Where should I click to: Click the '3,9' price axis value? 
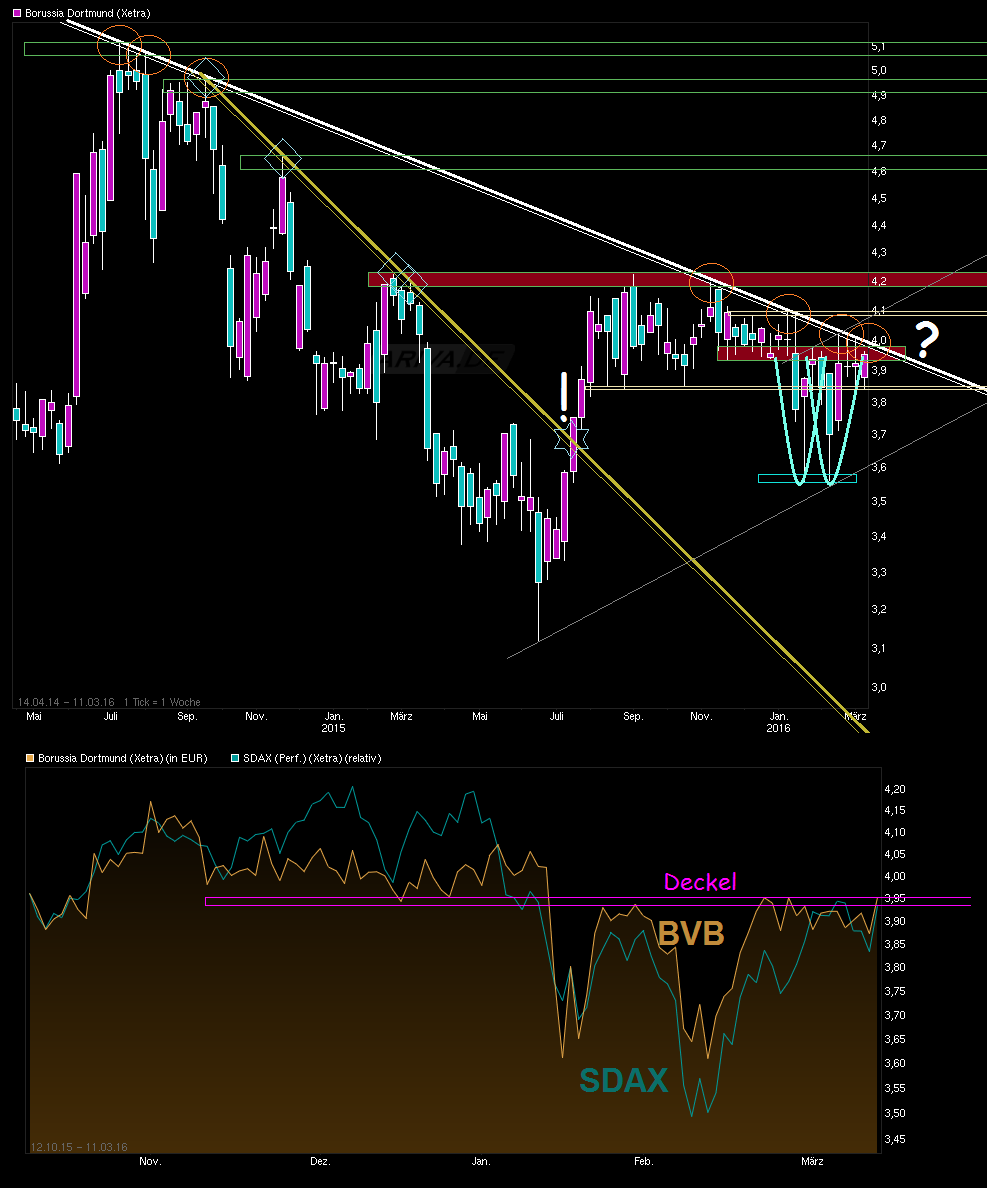pos(879,370)
